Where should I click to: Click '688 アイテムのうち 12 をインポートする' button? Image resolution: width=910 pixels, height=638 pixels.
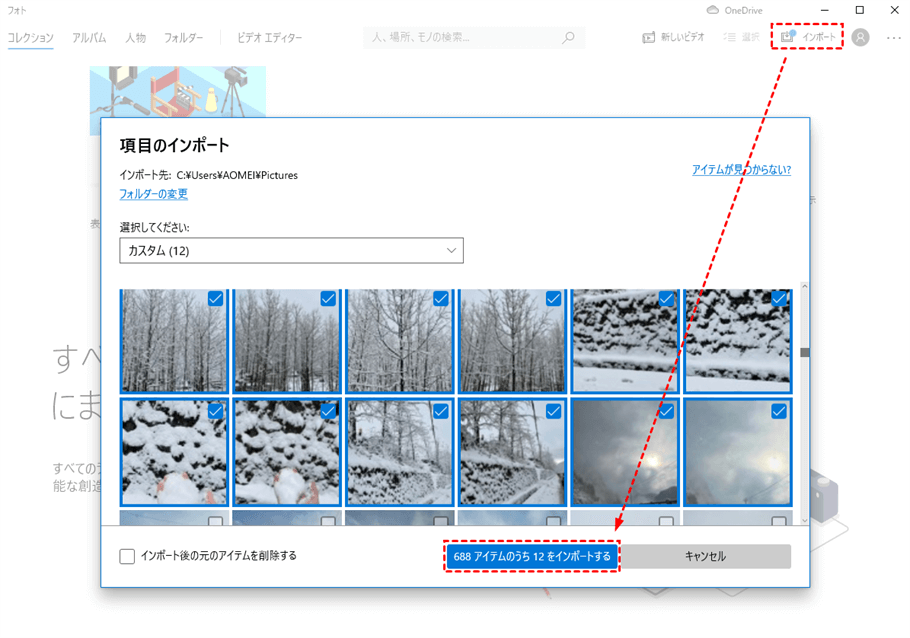(532, 557)
